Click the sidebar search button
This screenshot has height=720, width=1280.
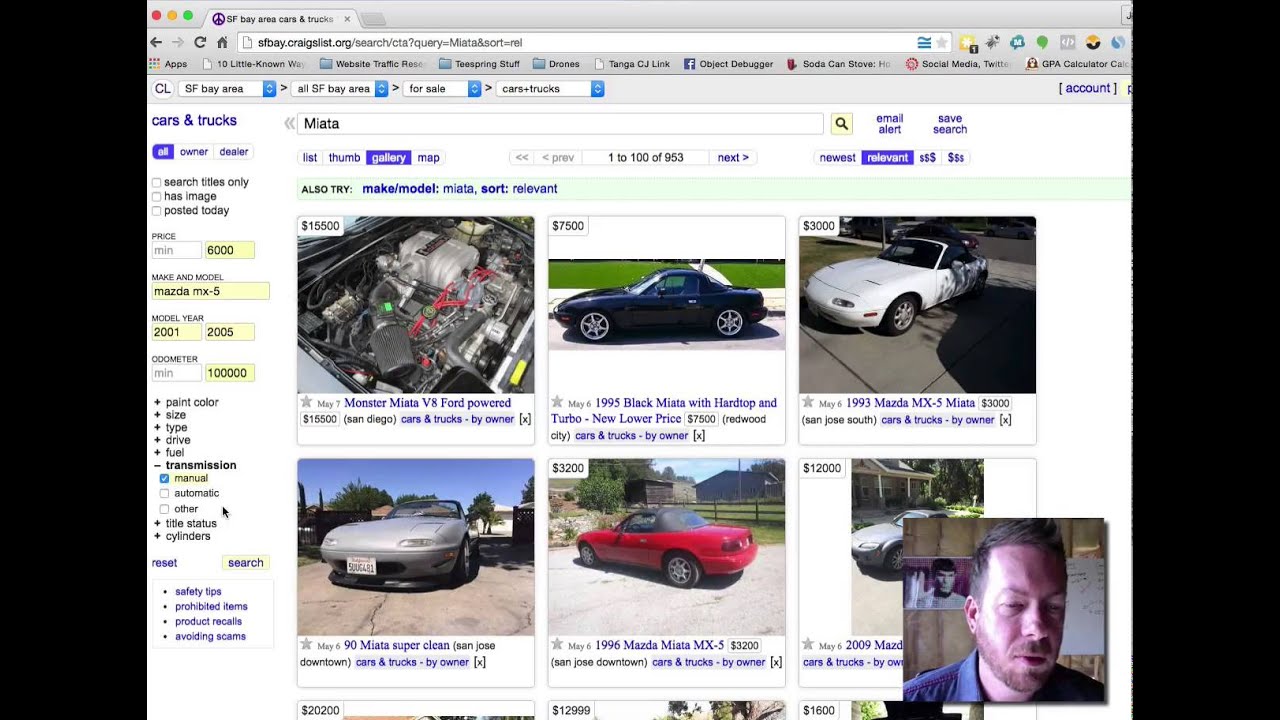245,563
